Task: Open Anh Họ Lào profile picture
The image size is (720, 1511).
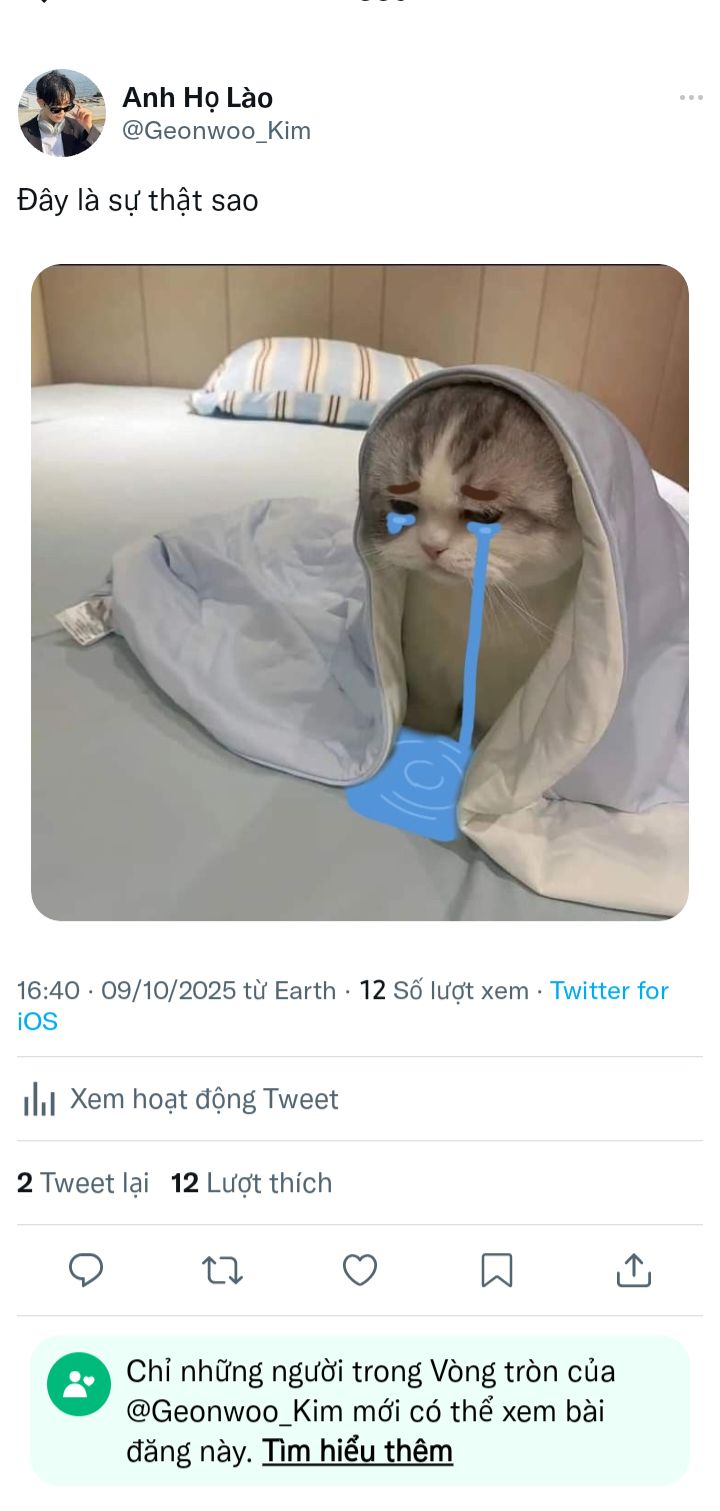Action: point(62,113)
